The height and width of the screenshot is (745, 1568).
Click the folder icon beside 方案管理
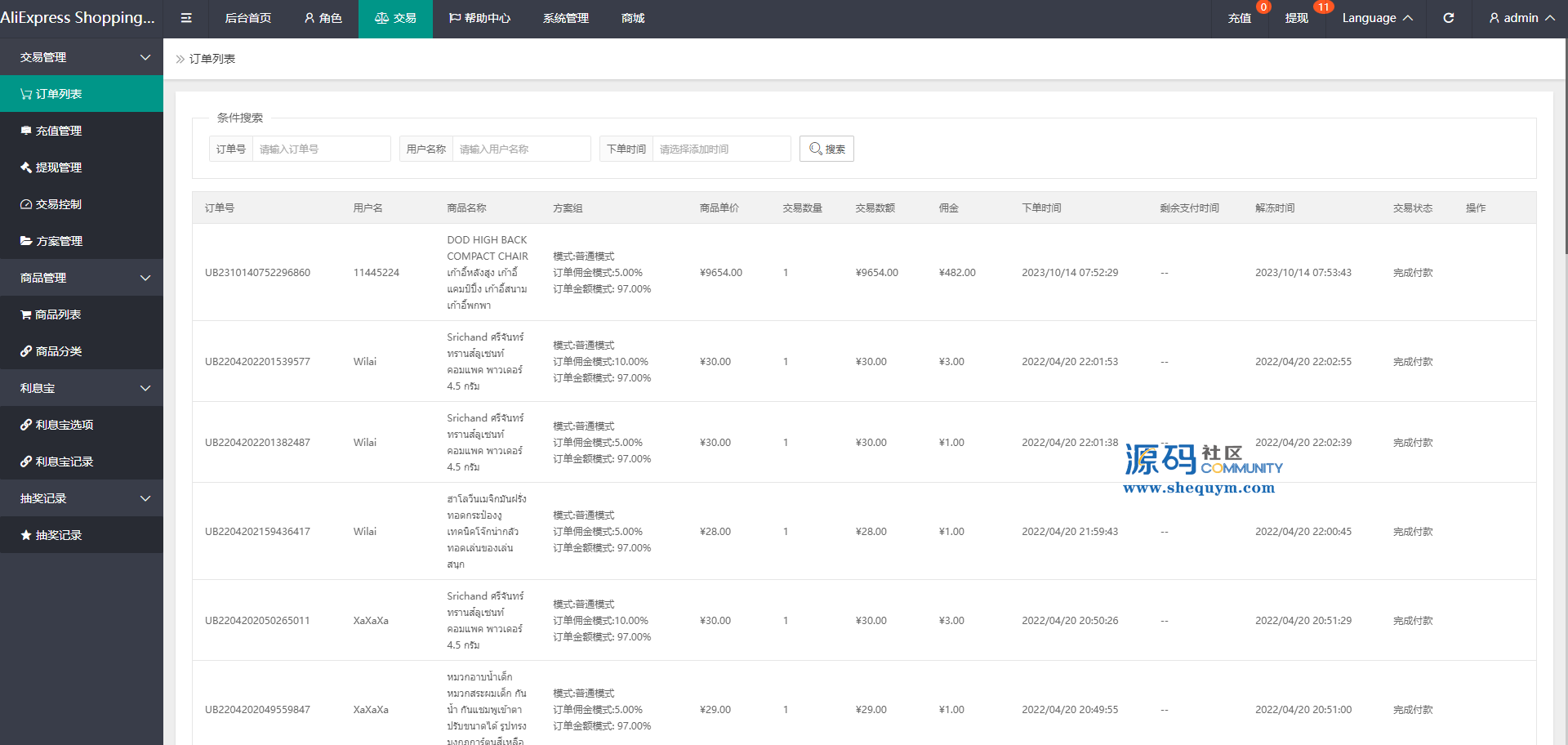click(x=26, y=241)
